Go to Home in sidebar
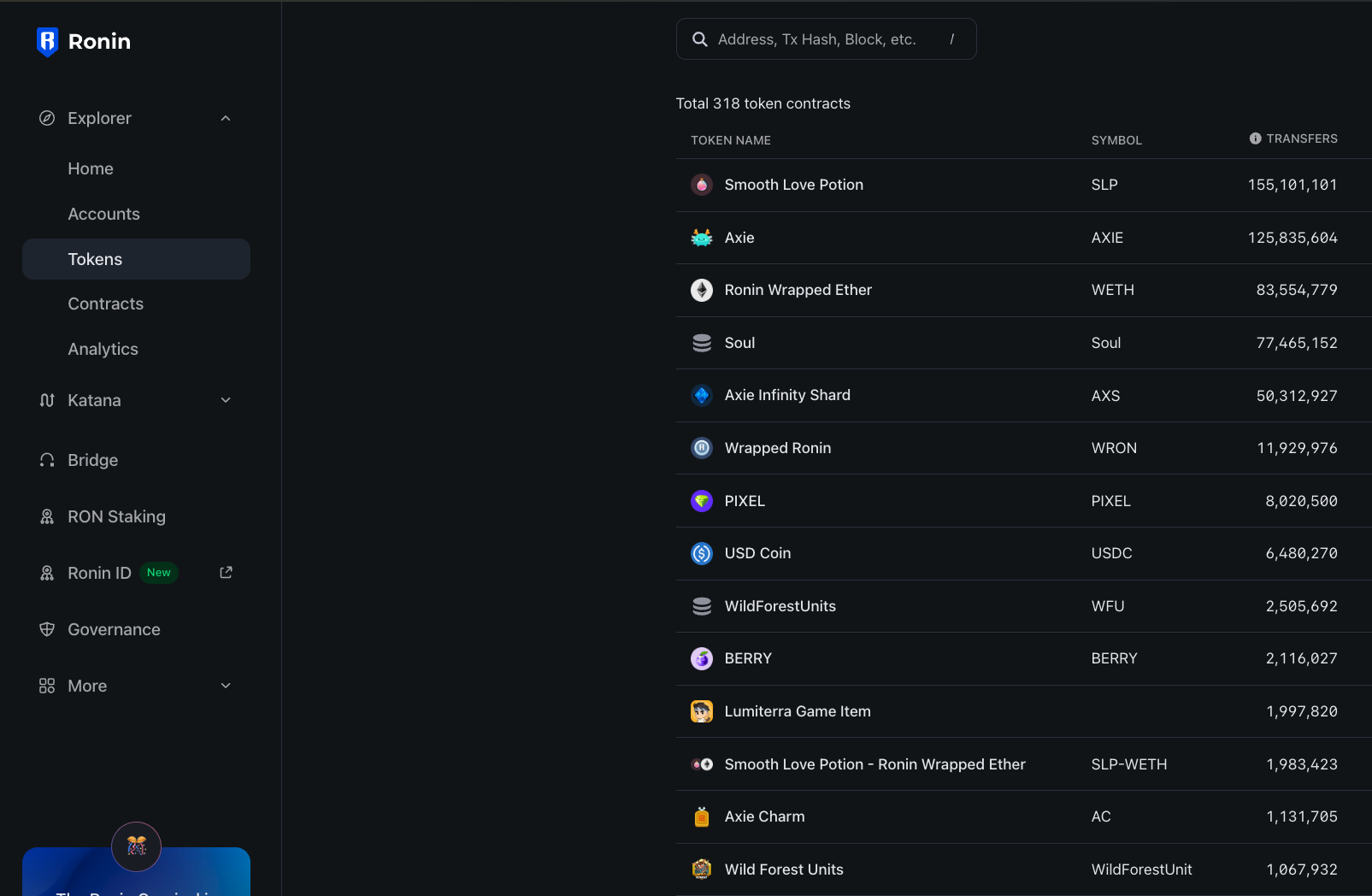This screenshot has height=896, width=1372. click(x=91, y=168)
